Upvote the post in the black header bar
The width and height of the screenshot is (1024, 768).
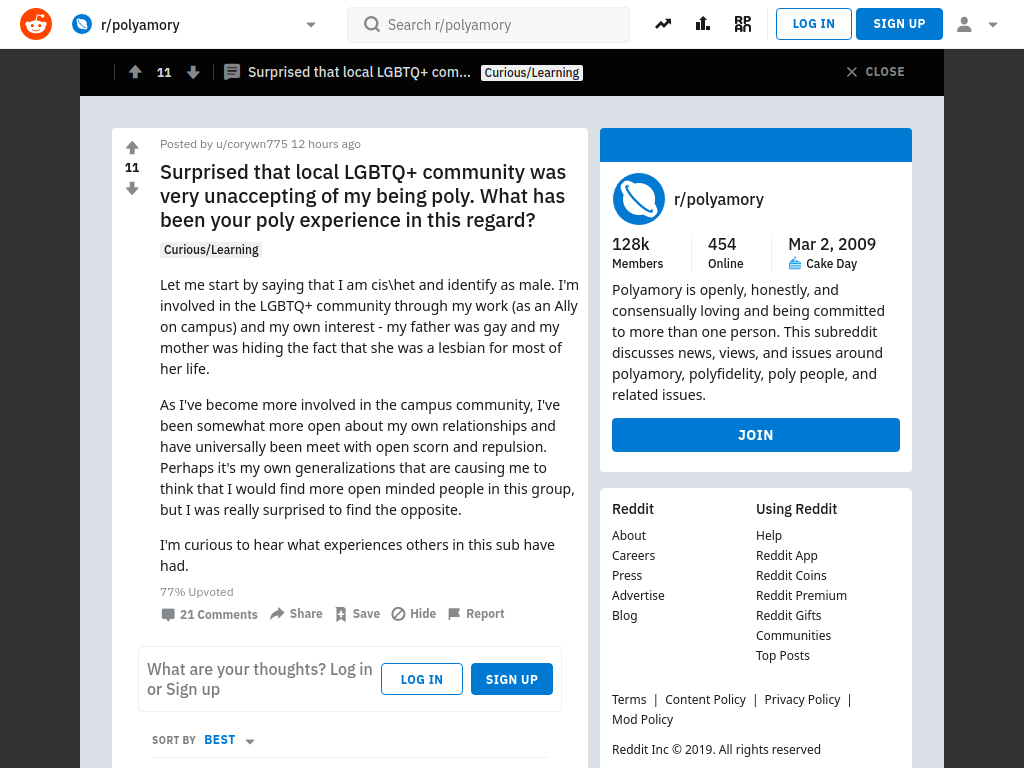click(x=135, y=72)
